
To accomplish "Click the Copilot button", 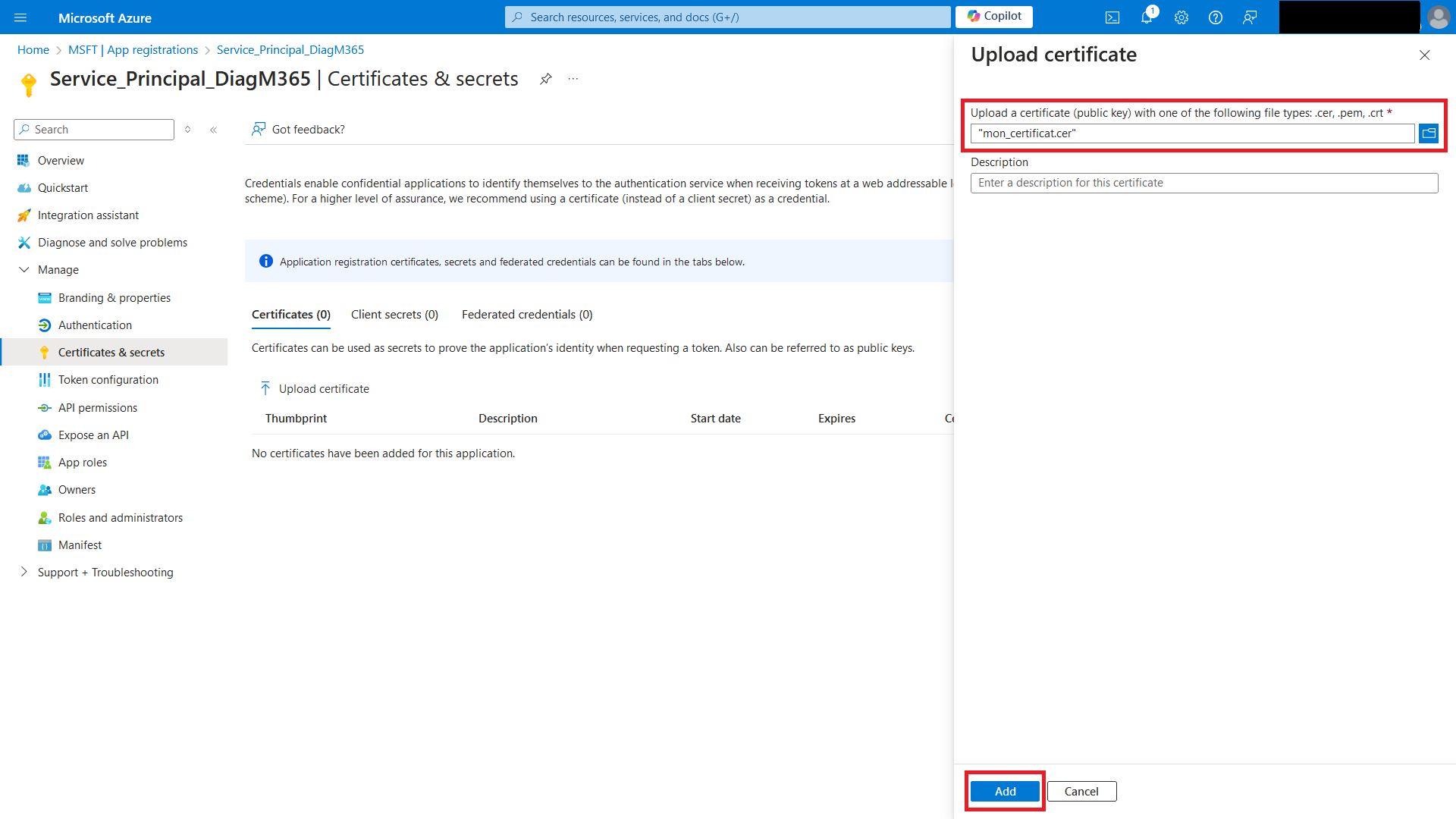I will pyautogui.click(x=994, y=17).
